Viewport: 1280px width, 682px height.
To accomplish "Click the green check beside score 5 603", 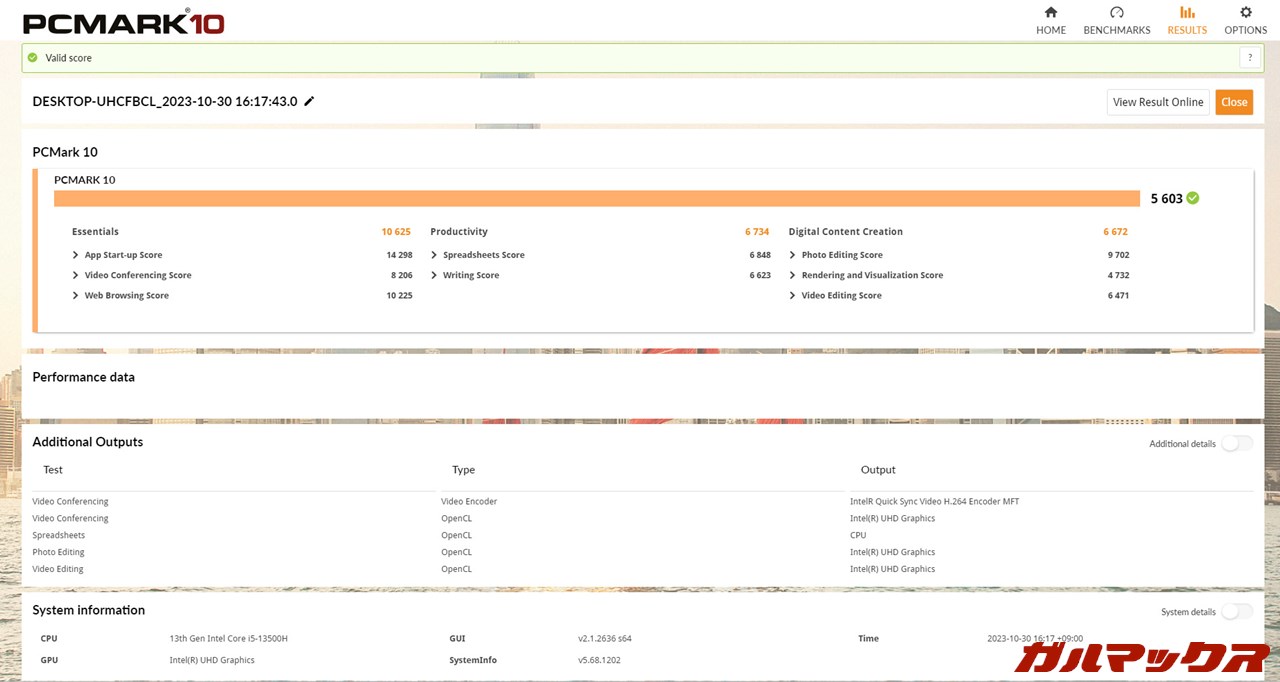I will (1192, 198).
